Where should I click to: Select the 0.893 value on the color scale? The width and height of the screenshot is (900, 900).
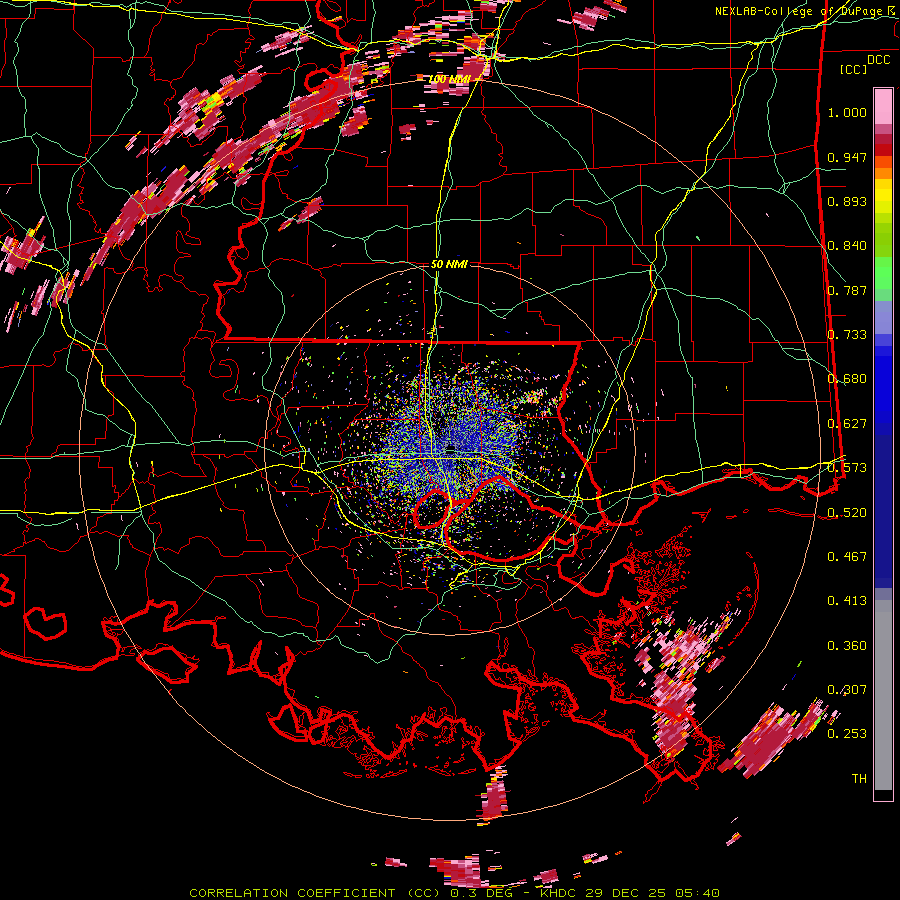click(x=847, y=201)
